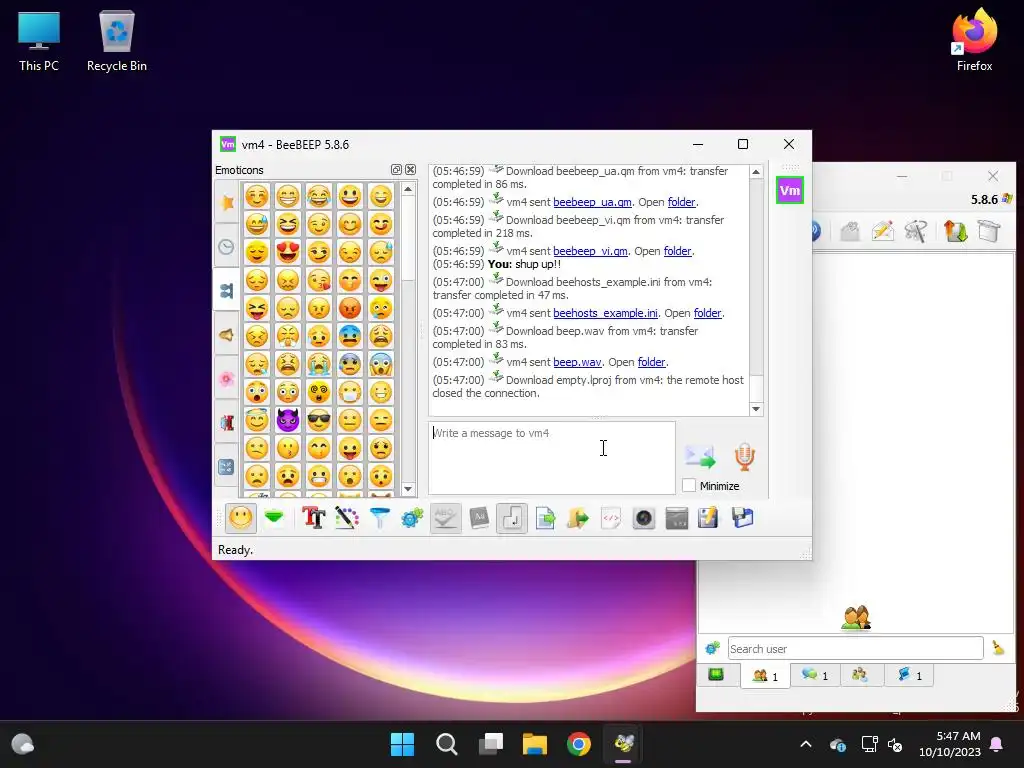The width and height of the screenshot is (1024, 768).
Task: Open Google Chrome from the taskbar
Action: pos(579,744)
